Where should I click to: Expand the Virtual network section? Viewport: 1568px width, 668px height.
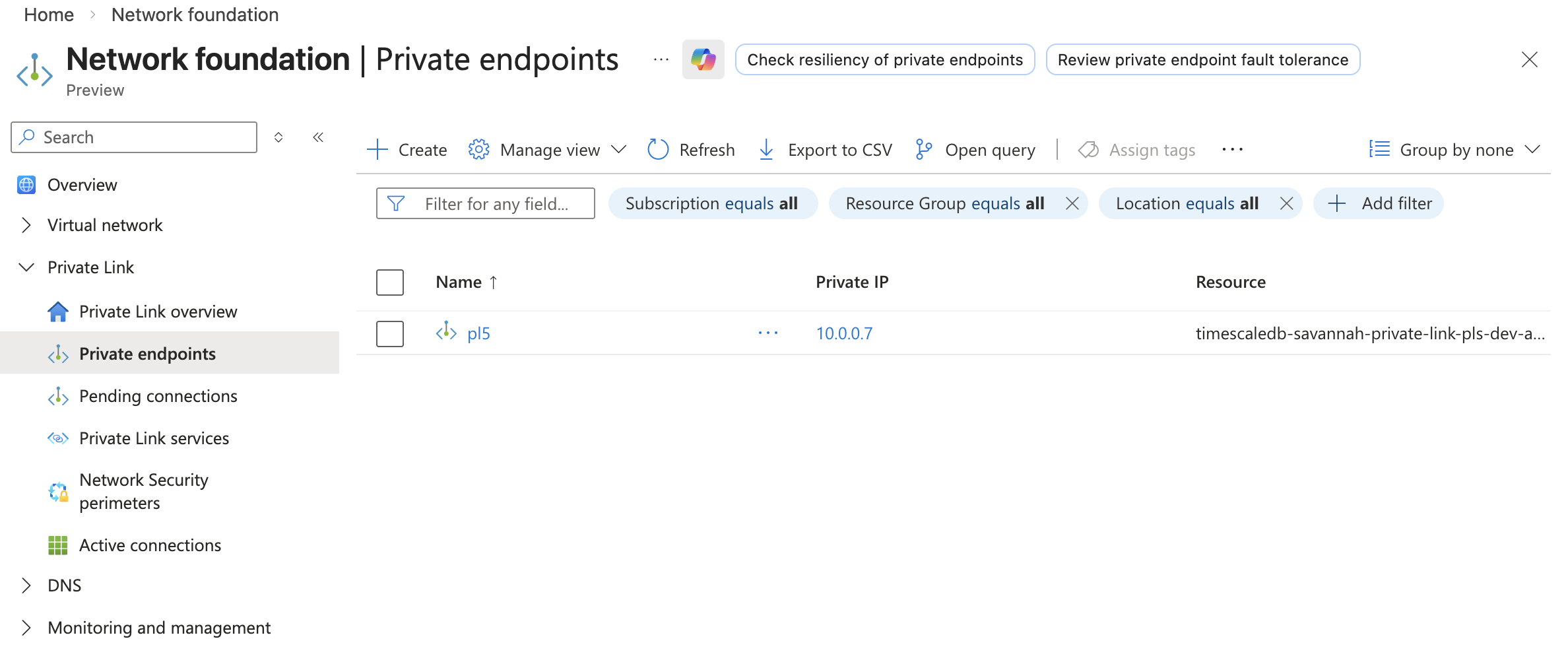[26, 225]
